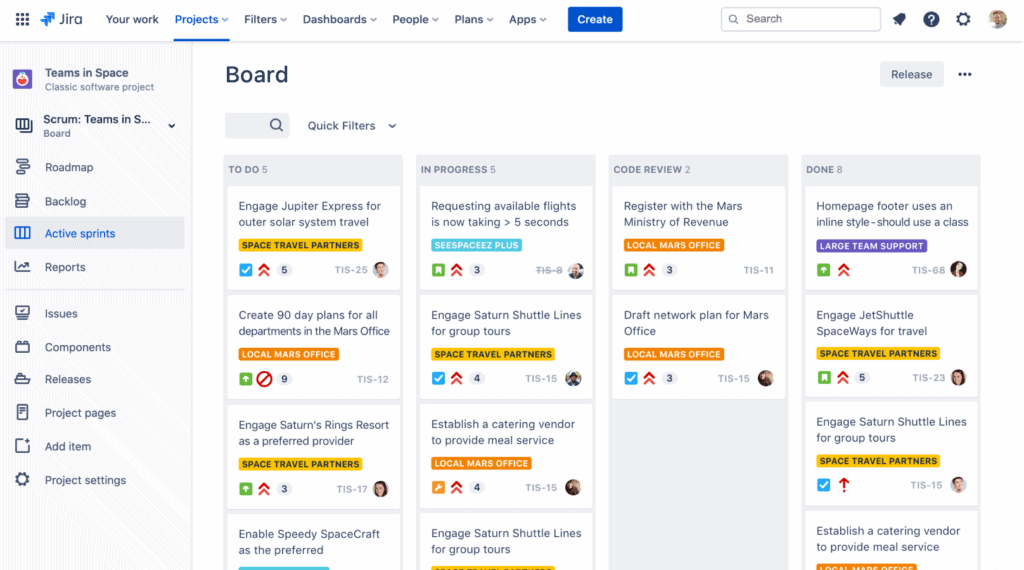Screen dimensions: 1024x570
Task: Open the help question mark icon
Action: click(x=931, y=19)
